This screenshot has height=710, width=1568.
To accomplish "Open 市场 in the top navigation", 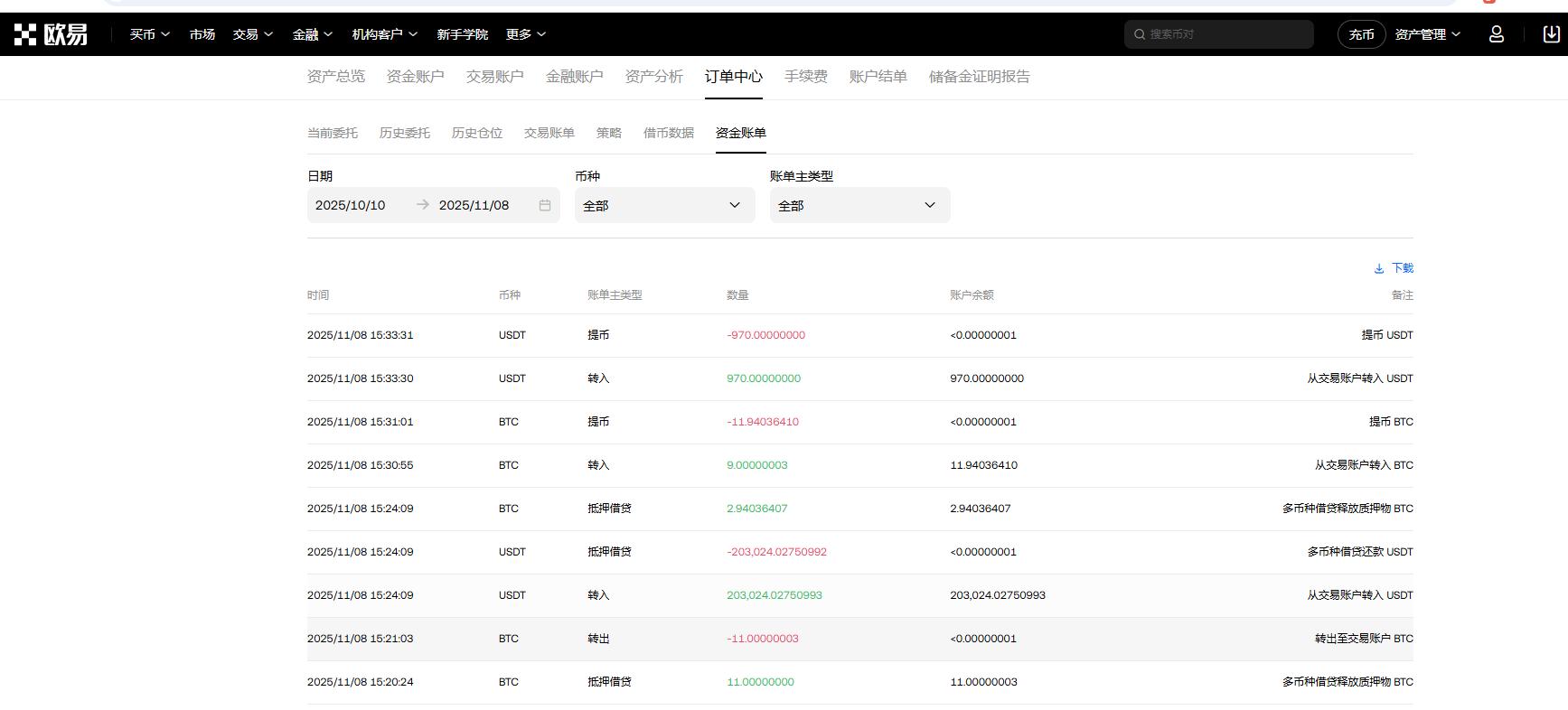I will click(x=202, y=34).
